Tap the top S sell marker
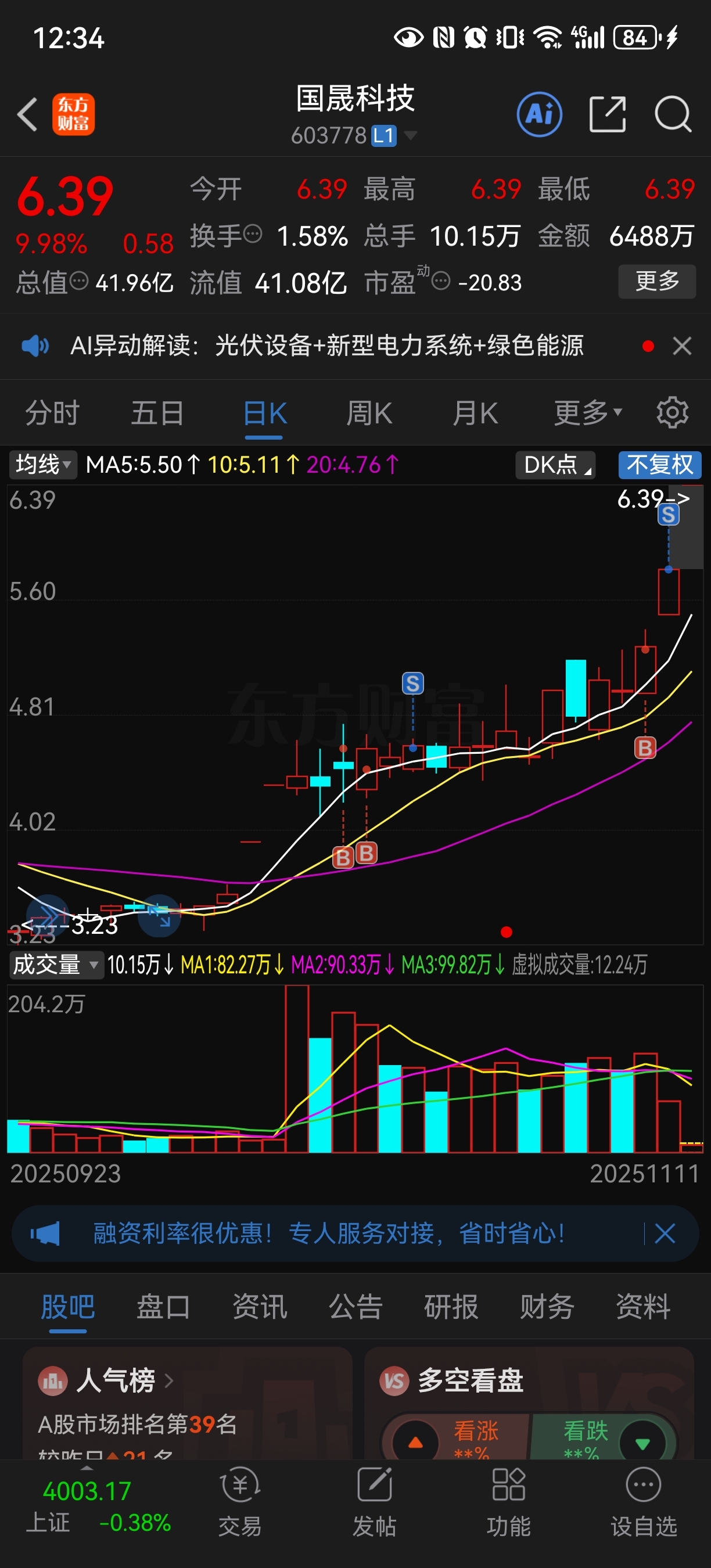The height and width of the screenshot is (1568, 711). (669, 515)
